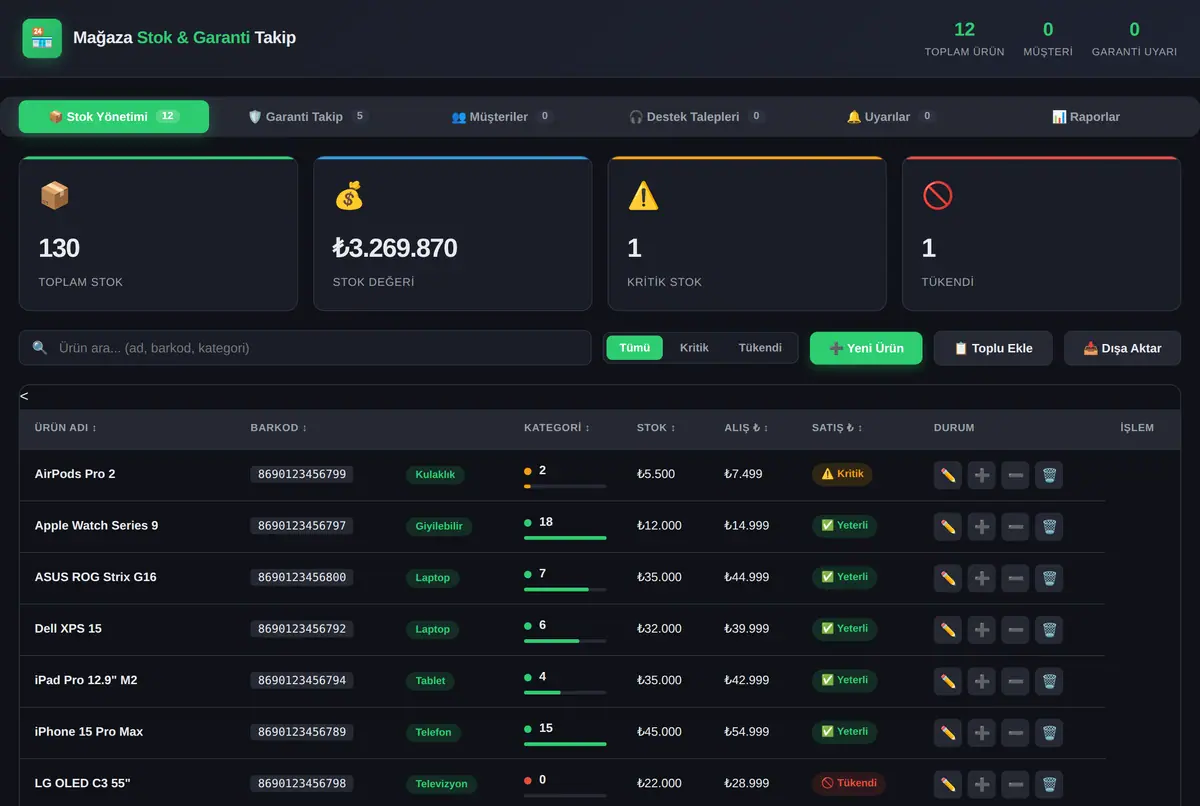Viewport: 1200px width, 806px height.
Task: Sort by the Barkod column header
Action: pos(279,428)
